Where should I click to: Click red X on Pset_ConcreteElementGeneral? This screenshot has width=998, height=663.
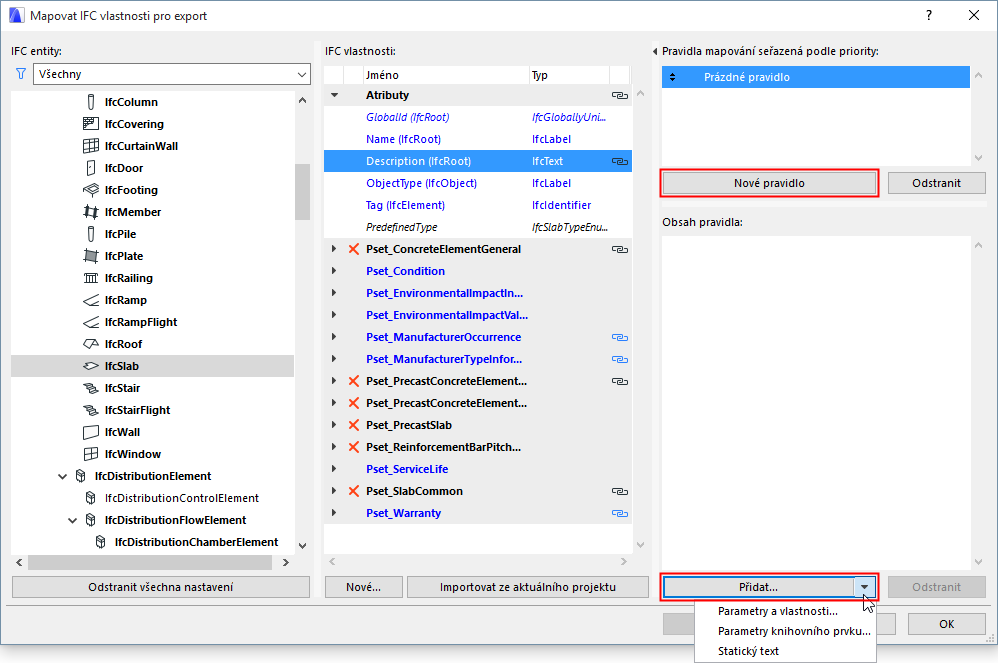(354, 249)
